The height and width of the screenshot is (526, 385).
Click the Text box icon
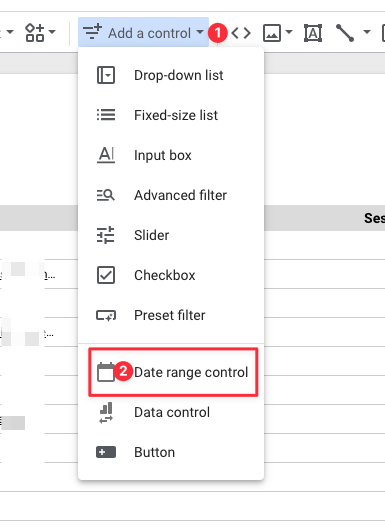(x=313, y=33)
